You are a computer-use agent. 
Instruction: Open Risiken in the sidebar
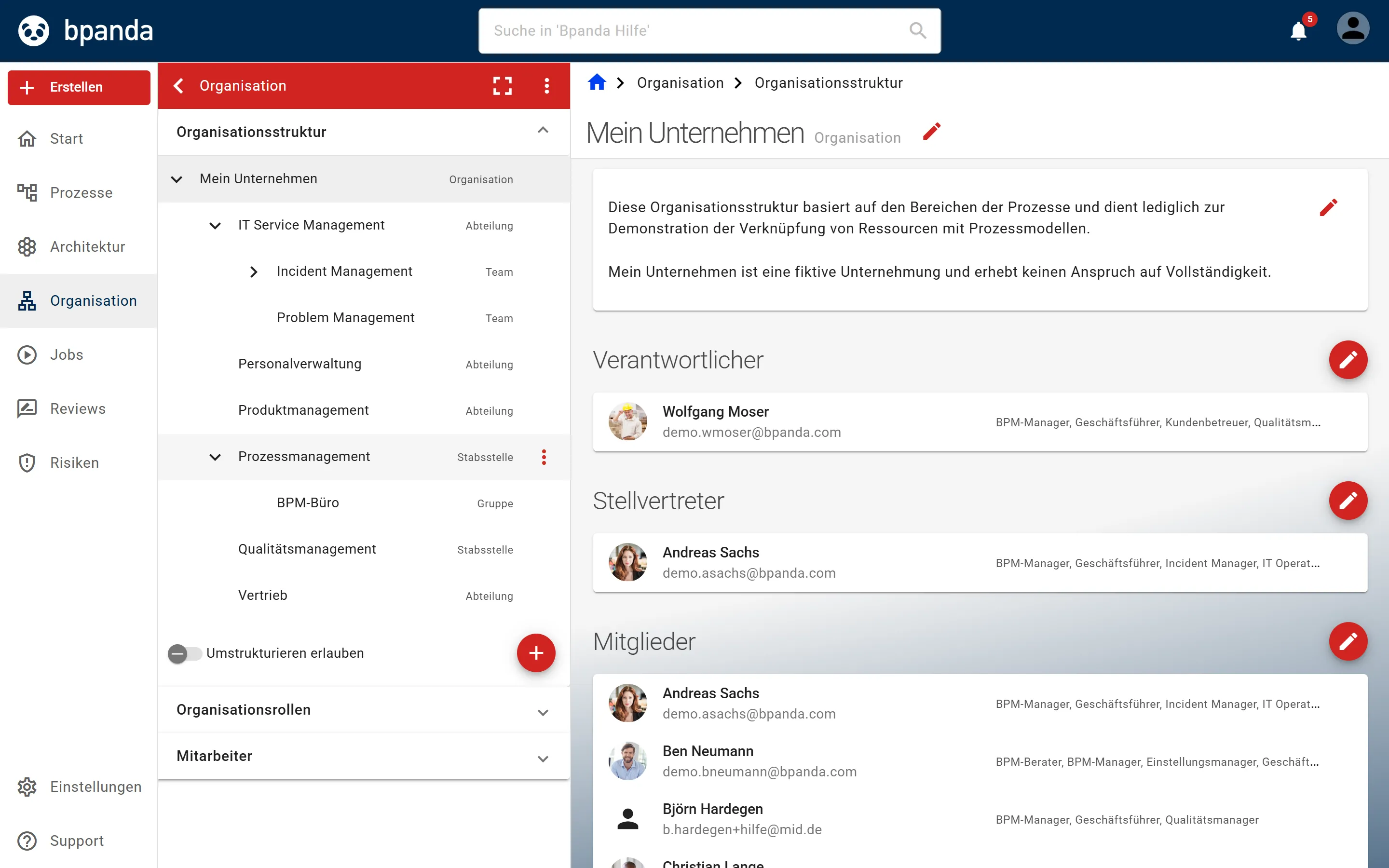click(x=79, y=463)
